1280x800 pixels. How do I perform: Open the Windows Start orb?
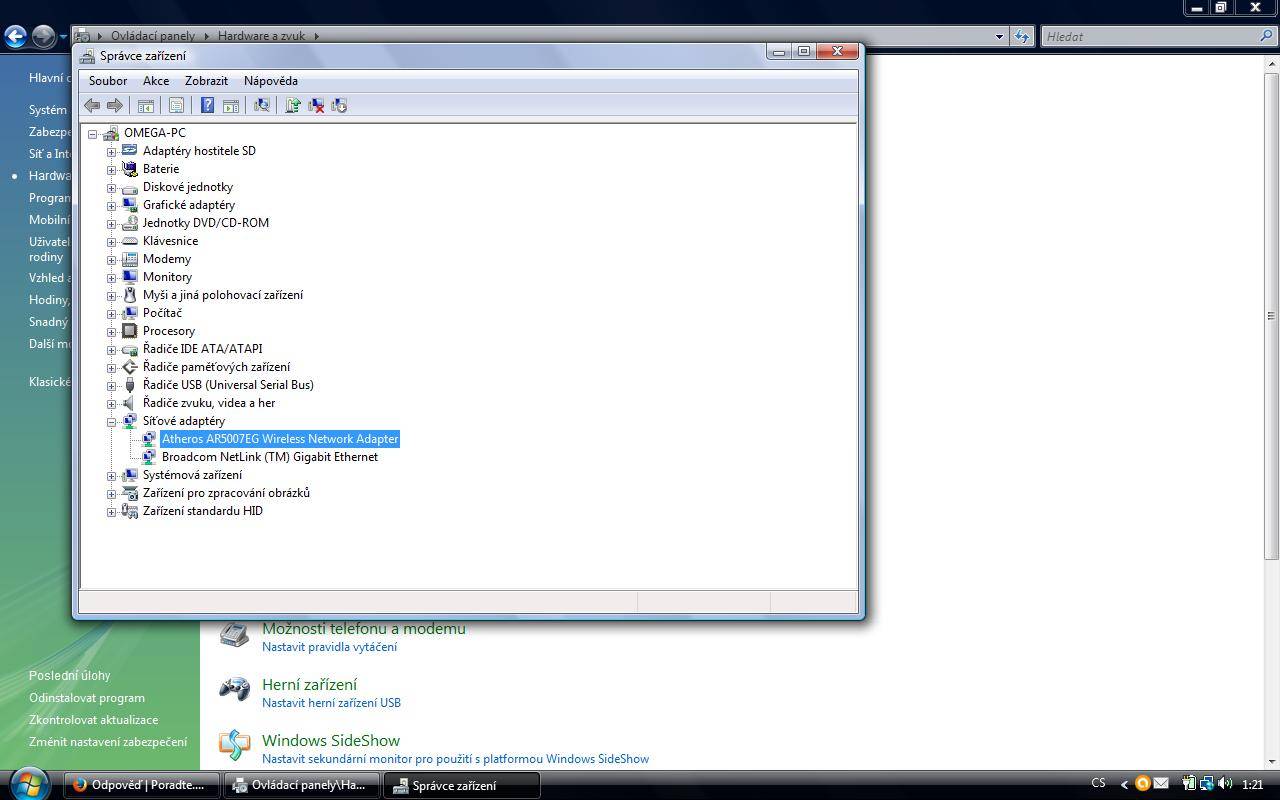coord(29,783)
